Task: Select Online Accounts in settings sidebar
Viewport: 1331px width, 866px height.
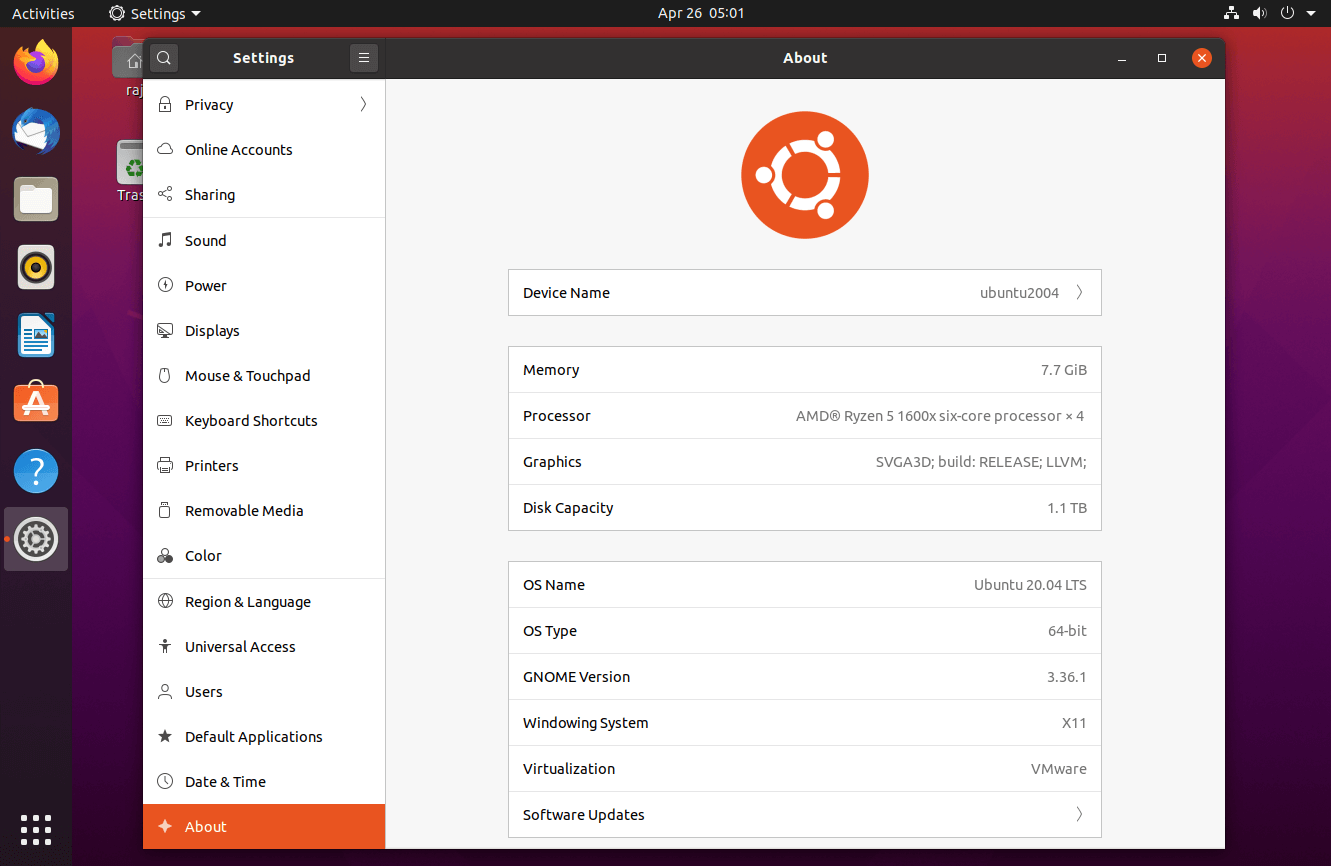Action: [264, 150]
